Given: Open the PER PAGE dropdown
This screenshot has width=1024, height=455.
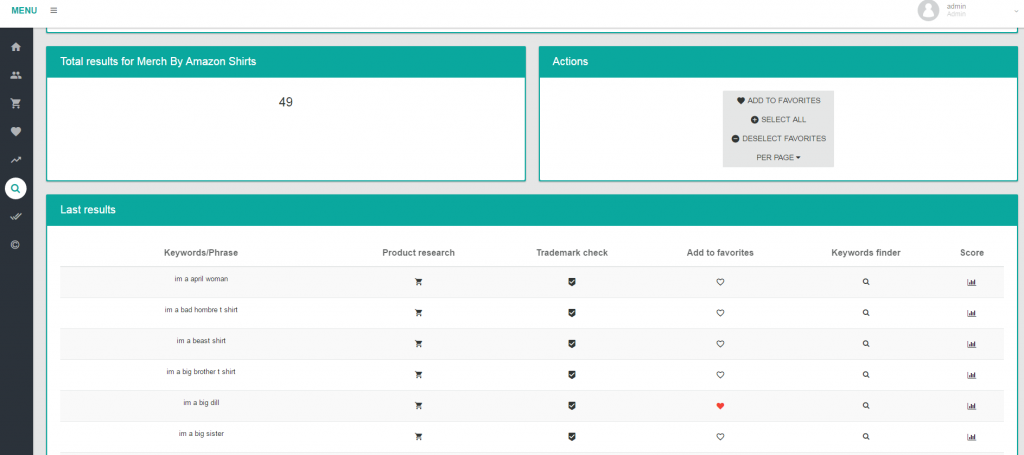Looking at the screenshot, I should 778,157.
